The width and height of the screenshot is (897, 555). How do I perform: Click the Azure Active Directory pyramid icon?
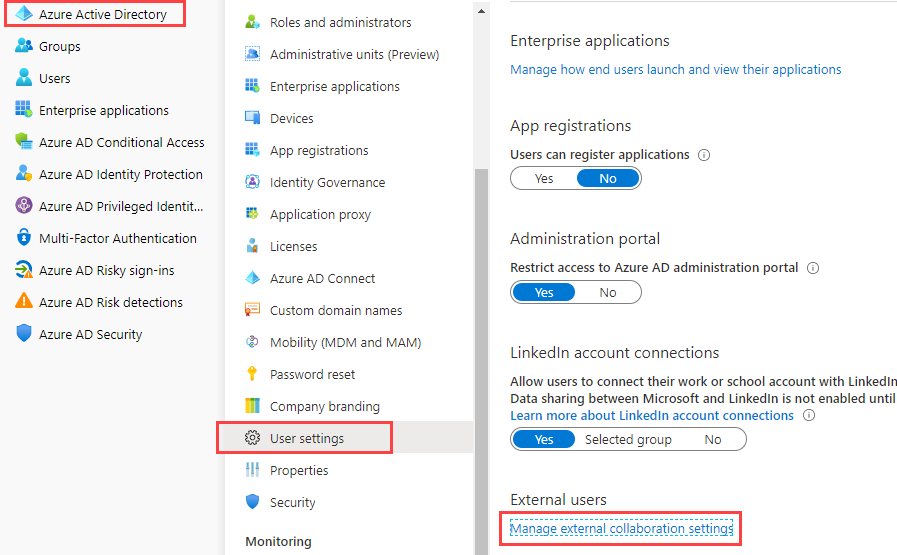coord(23,14)
